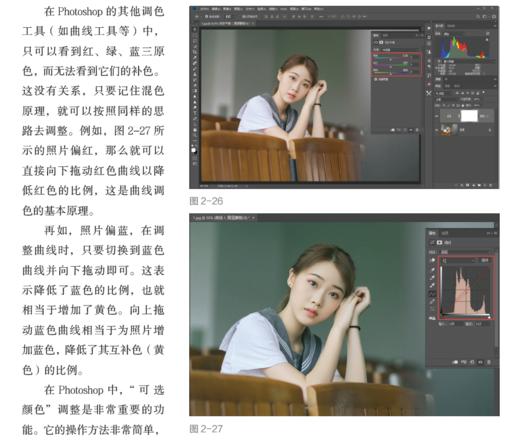Image resolution: width=520 pixels, height=440 pixels.
Task: Click the add layer mask icon in Layers panel
Action: [x=467, y=185]
